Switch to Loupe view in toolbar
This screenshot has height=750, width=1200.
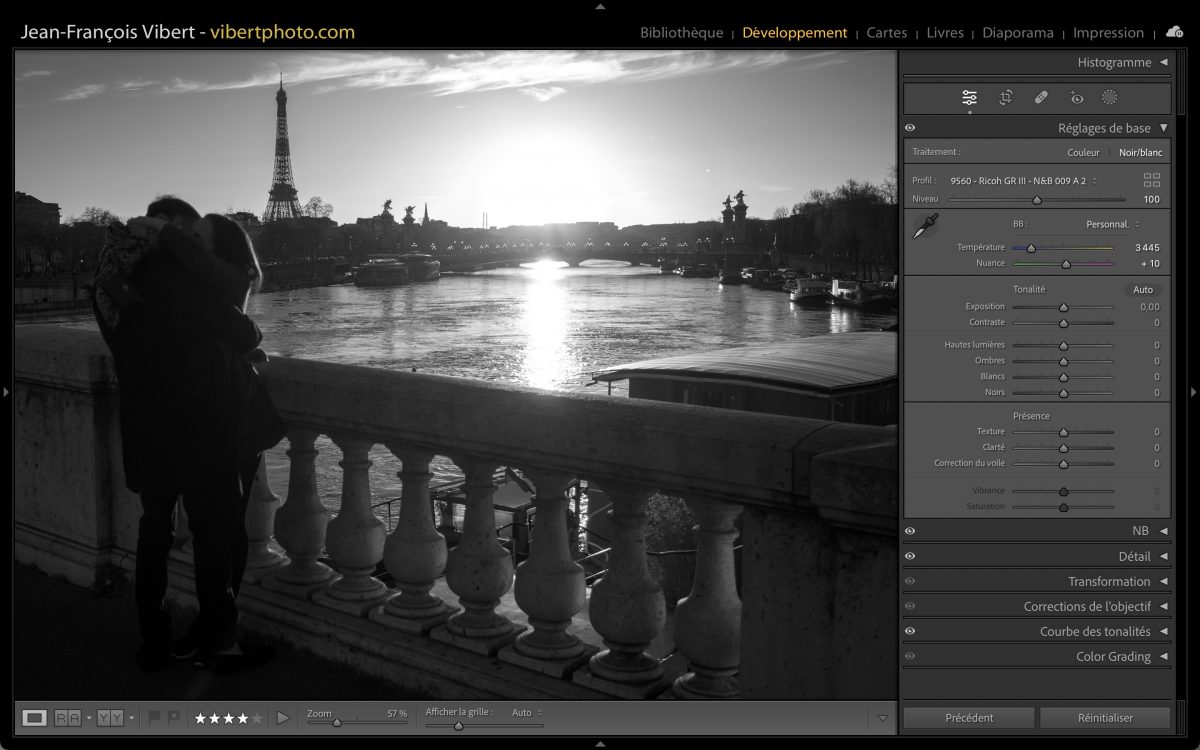(x=35, y=717)
